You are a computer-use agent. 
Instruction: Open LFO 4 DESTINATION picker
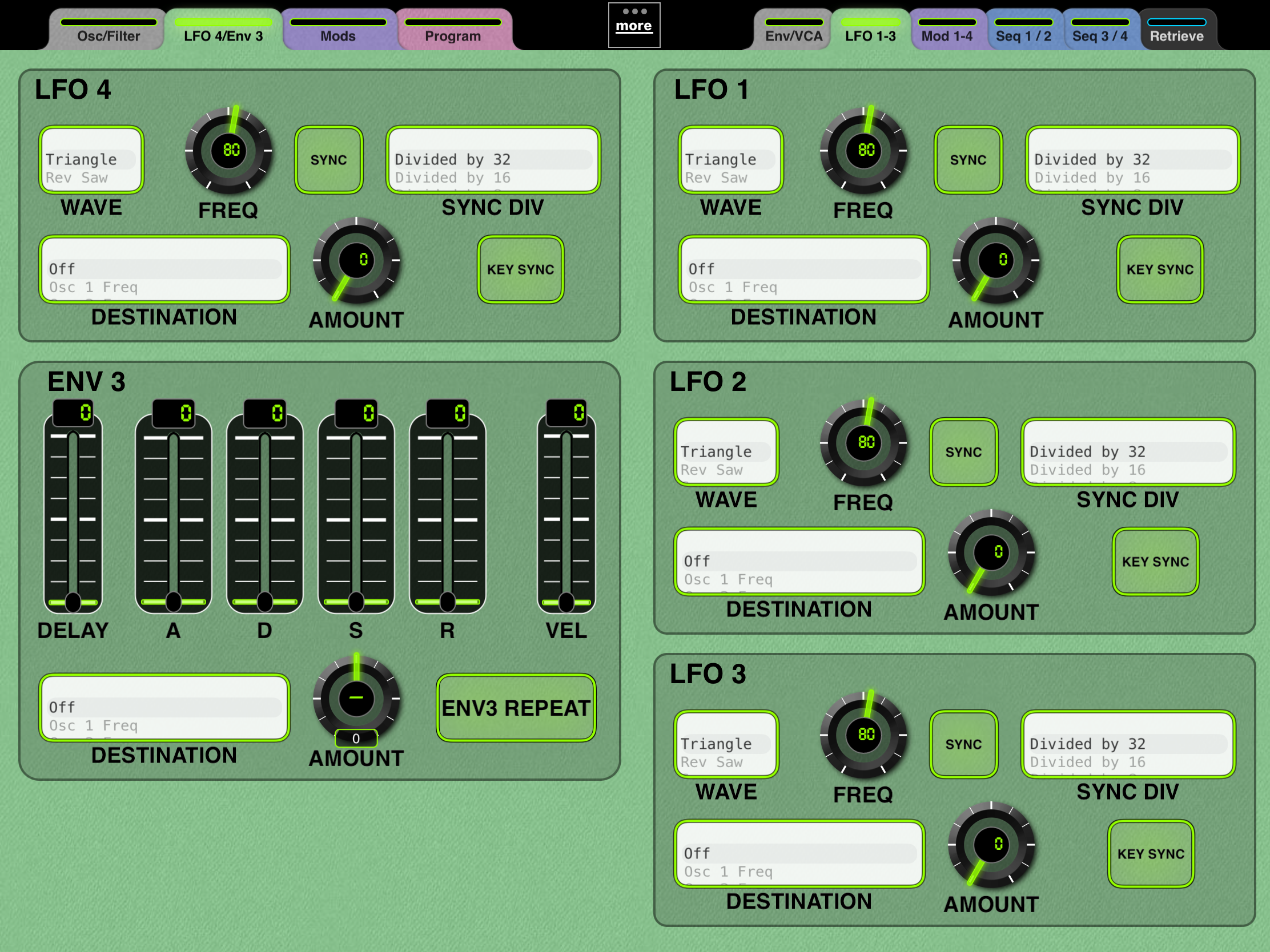click(164, 269)
